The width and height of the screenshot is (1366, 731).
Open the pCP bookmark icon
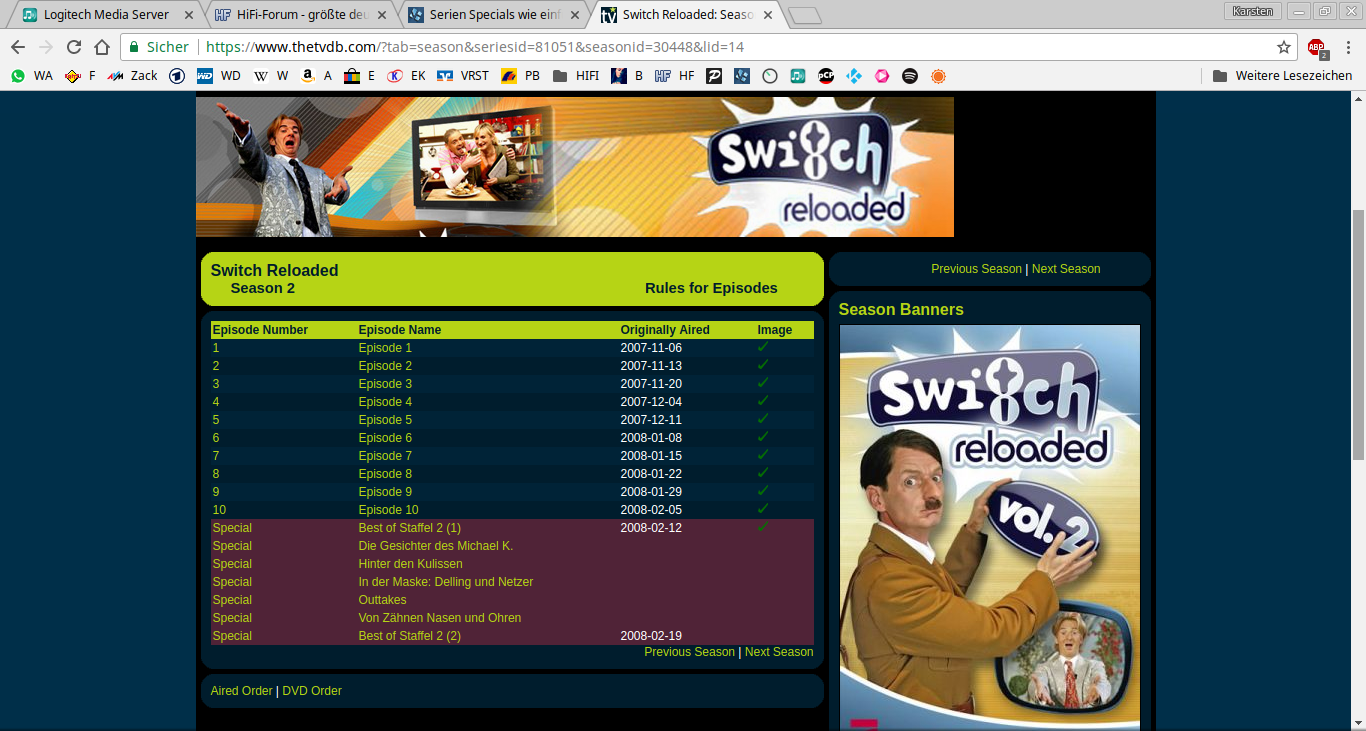pyautogui.click(x=826, y=76)
